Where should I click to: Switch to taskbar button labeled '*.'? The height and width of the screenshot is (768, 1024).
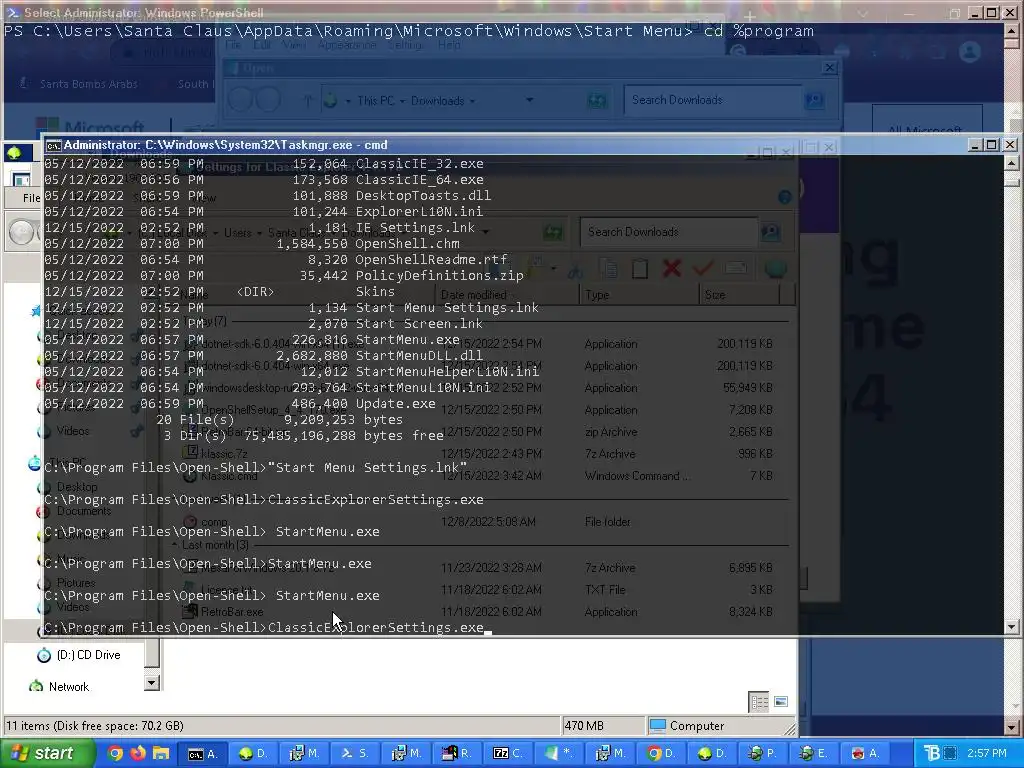point(559,754)
